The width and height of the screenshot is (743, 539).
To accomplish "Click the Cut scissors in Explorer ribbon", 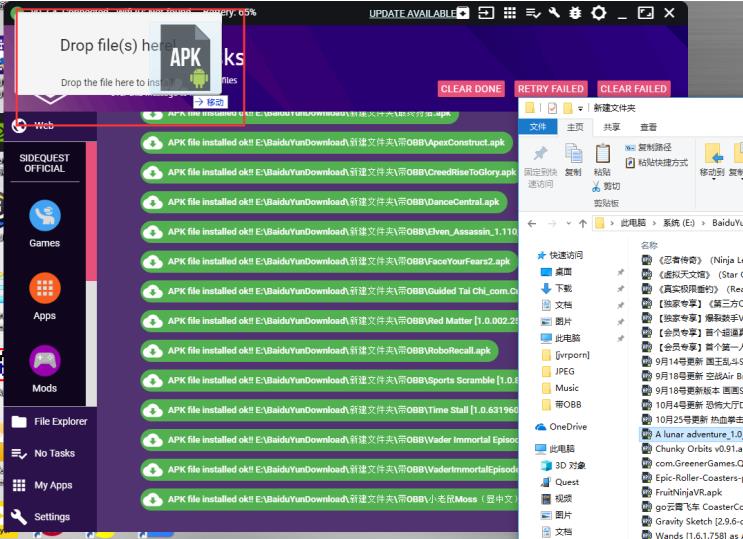I will coord(606,186).
